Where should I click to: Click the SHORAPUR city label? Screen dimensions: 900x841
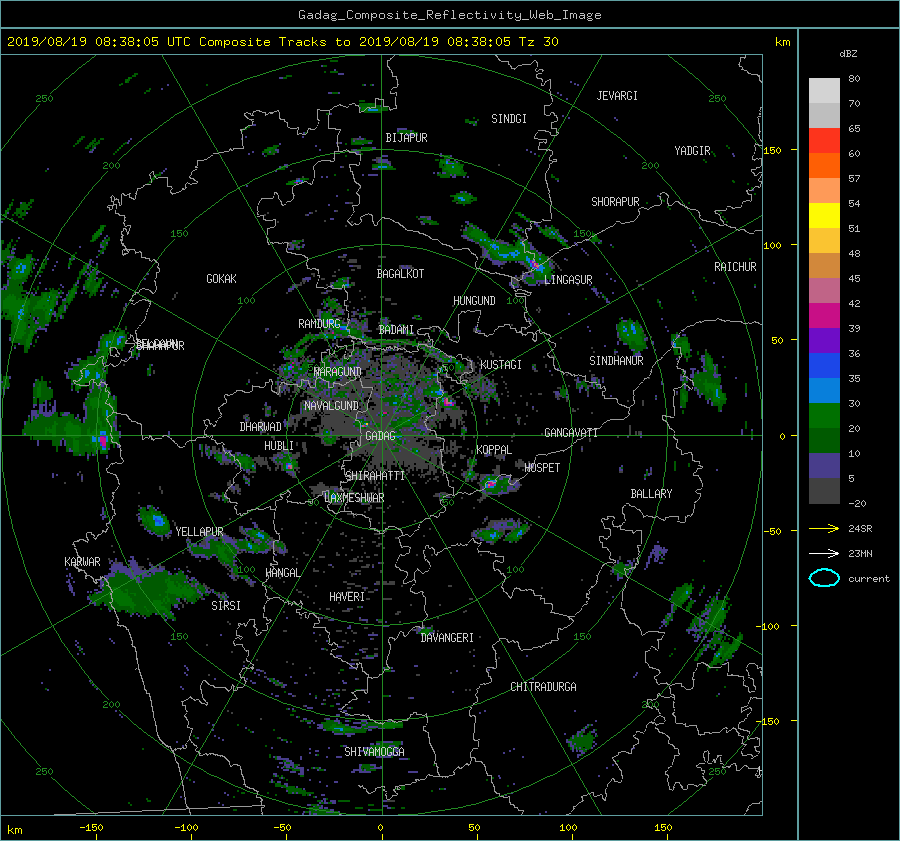coord(615,202)
